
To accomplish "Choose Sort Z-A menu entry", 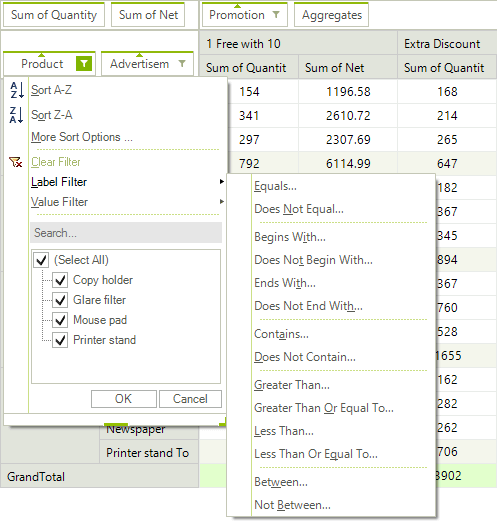I will (x=52, y=115).
